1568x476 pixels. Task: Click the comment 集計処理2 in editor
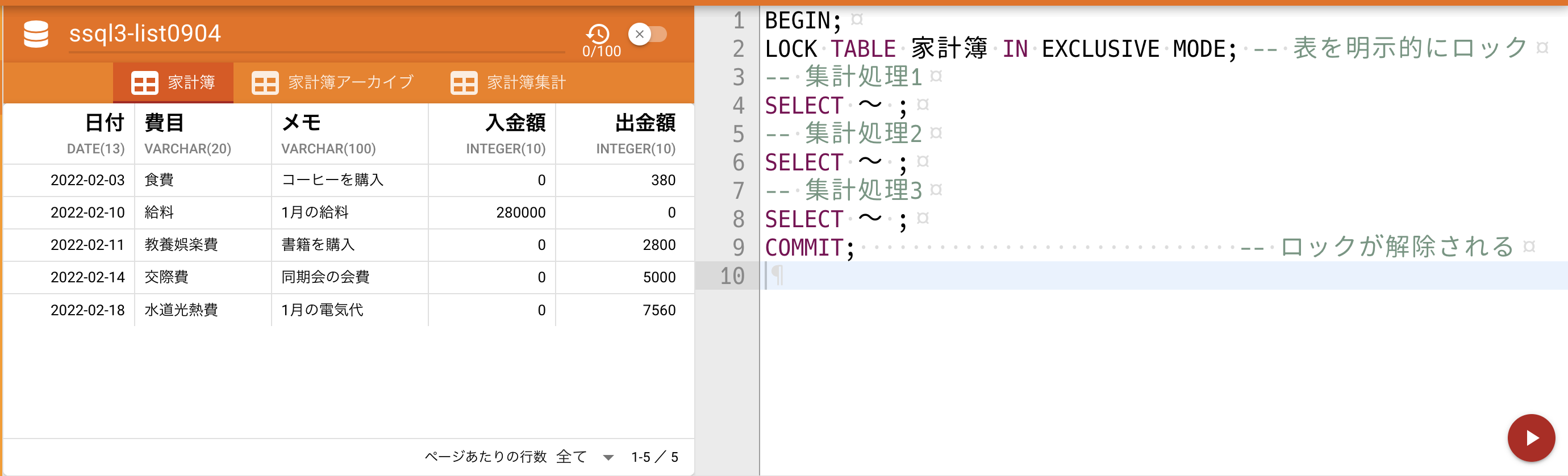tap(844, 133)
